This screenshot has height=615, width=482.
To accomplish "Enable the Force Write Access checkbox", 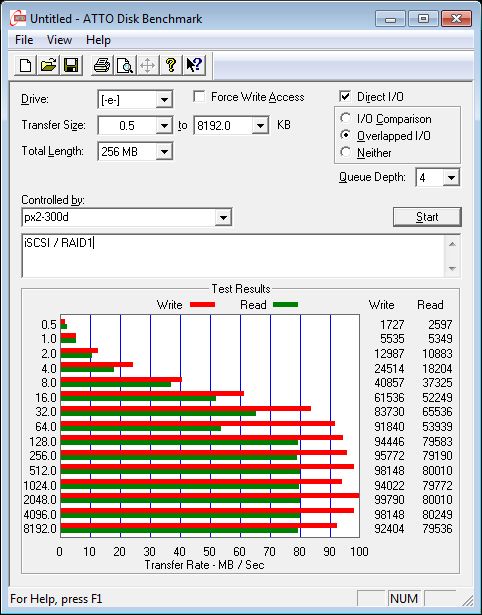I will pos(199,96).
